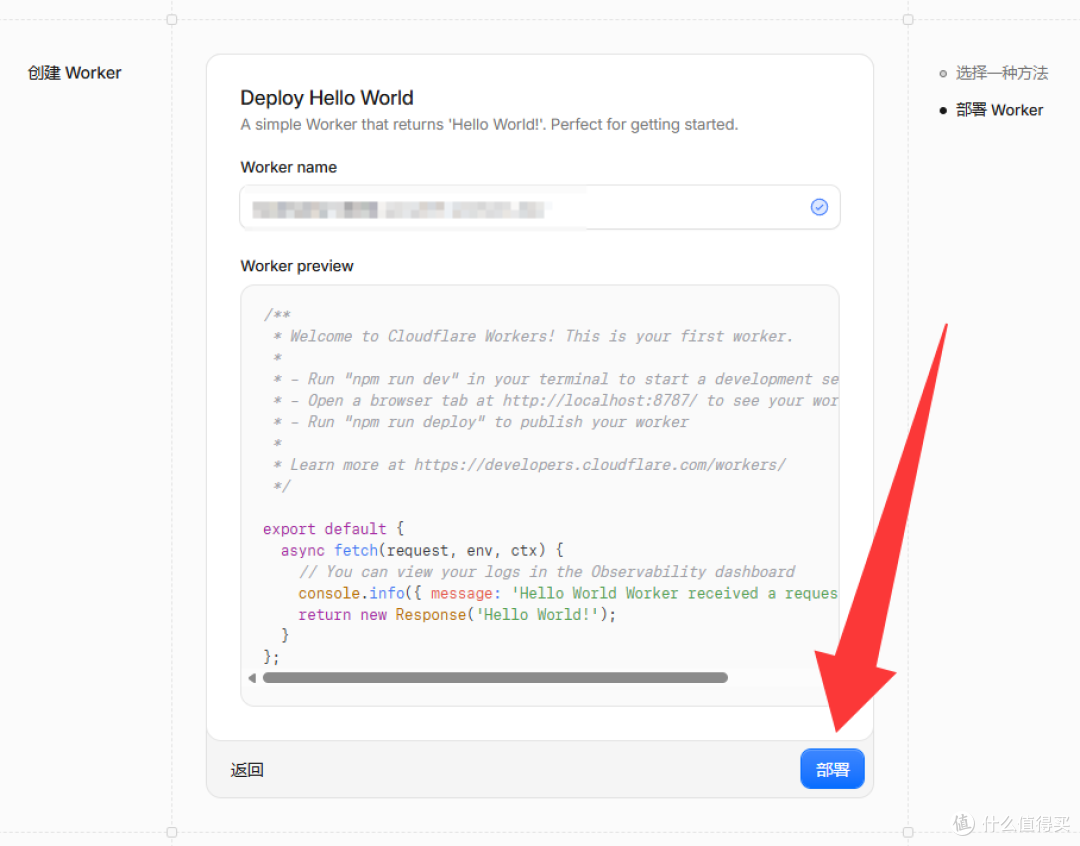Click the 创建 Worker heading
Image resolution: width=1080 pixels, height=846 pixels.
[74, 73]
